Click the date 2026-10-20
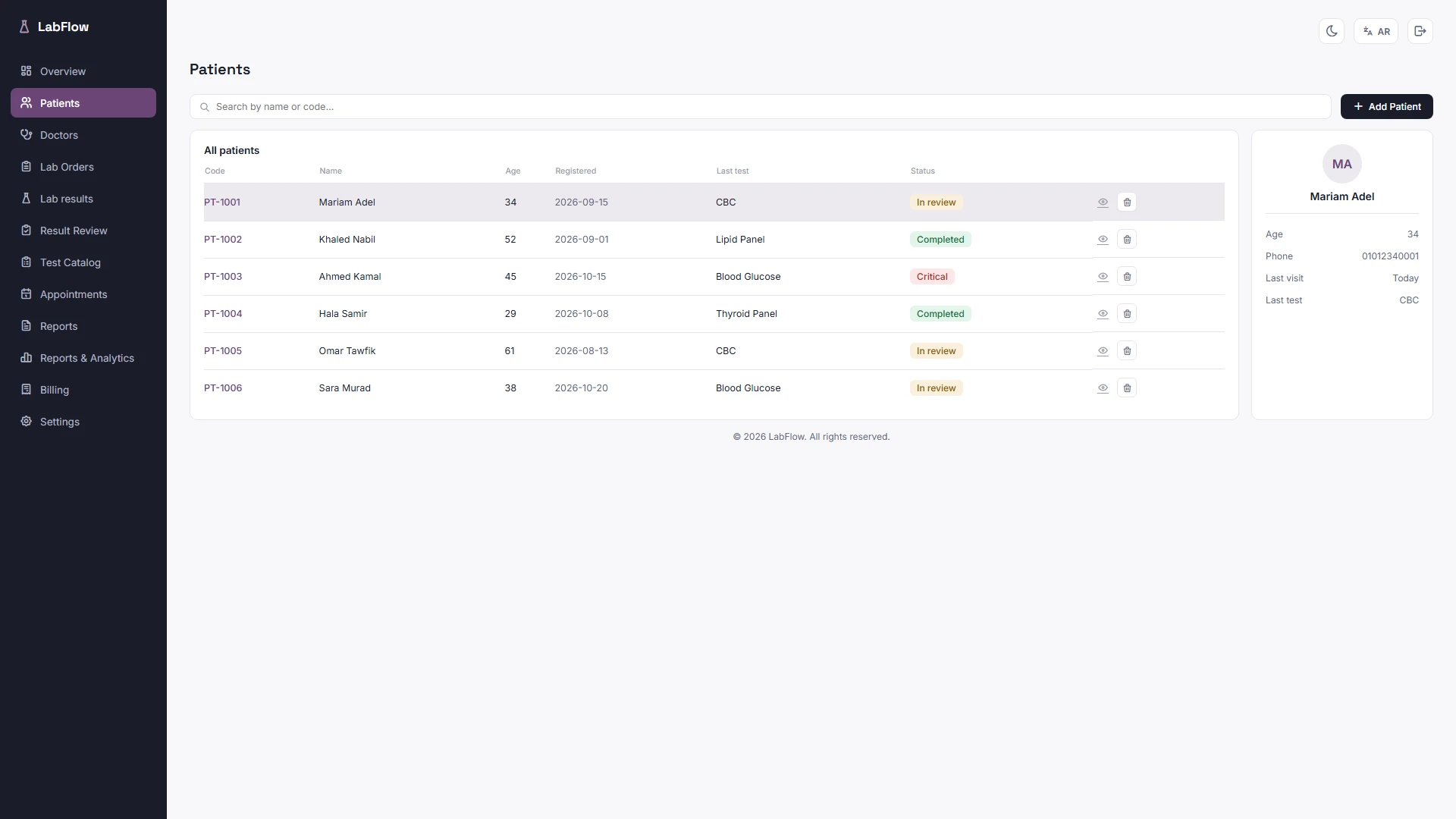1456x819 pixels. coord(581,388)
